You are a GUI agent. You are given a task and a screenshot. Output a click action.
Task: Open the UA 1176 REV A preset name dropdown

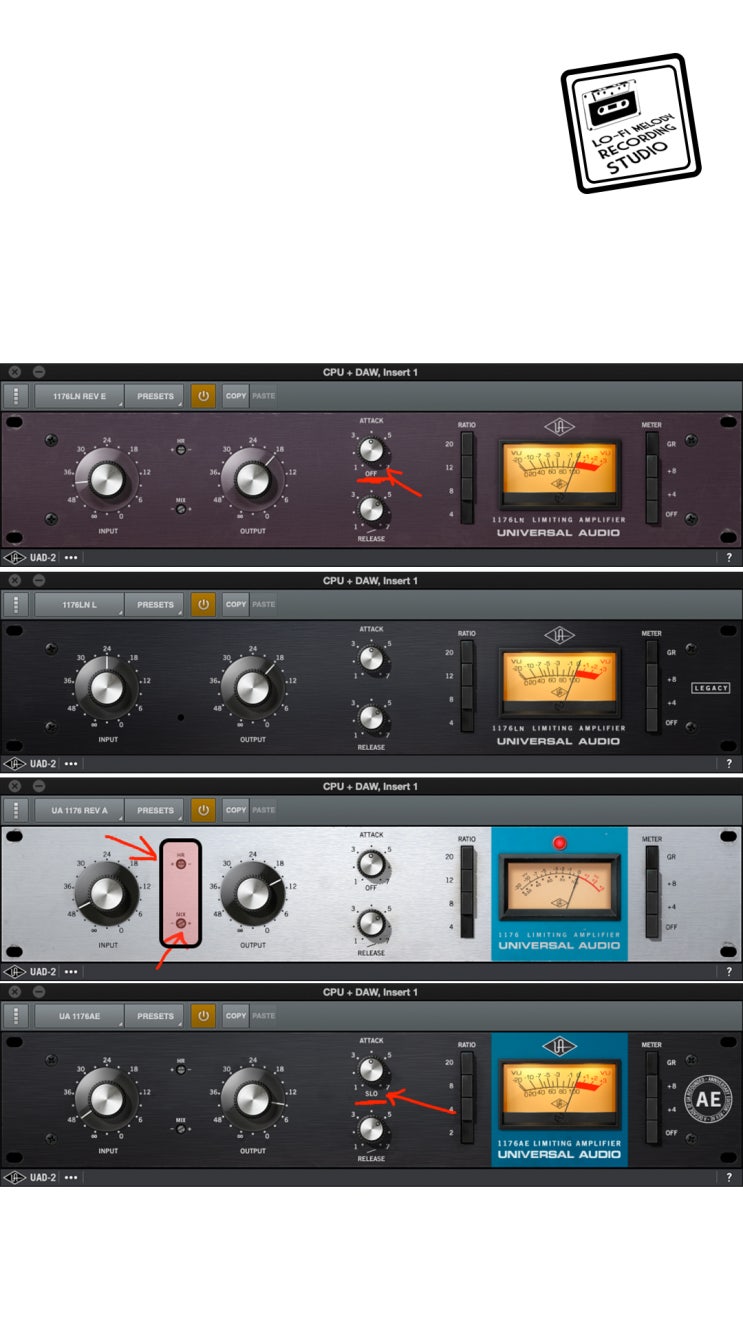pos(79,810)
